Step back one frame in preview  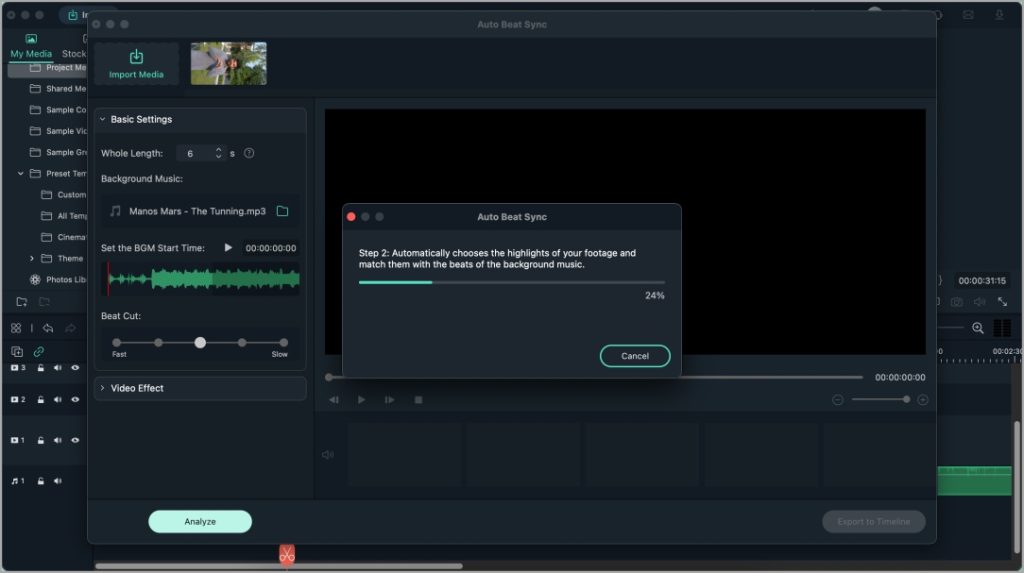tap(334, 400)
